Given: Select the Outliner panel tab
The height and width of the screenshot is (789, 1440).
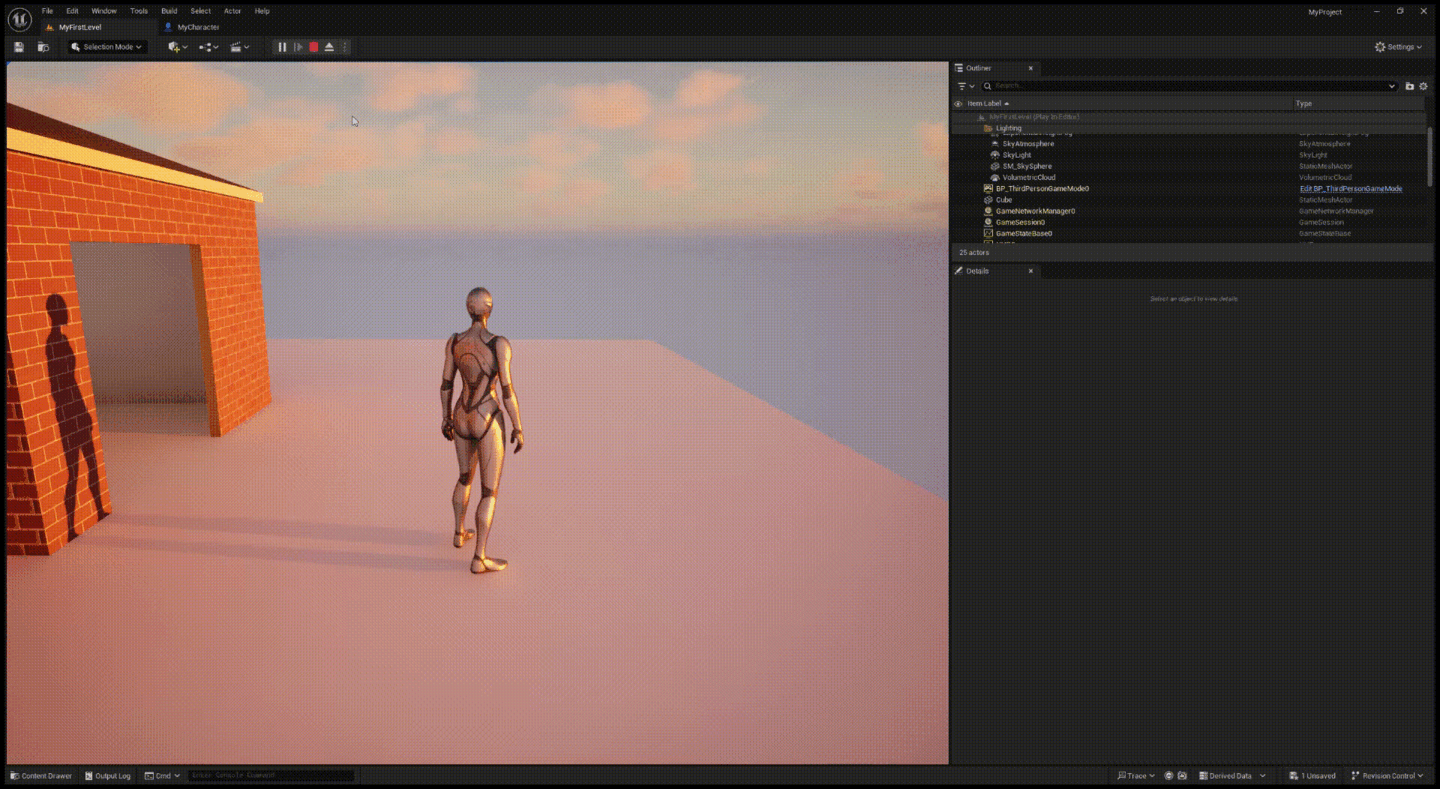Looking at the screenshot, I should point(979,68).
